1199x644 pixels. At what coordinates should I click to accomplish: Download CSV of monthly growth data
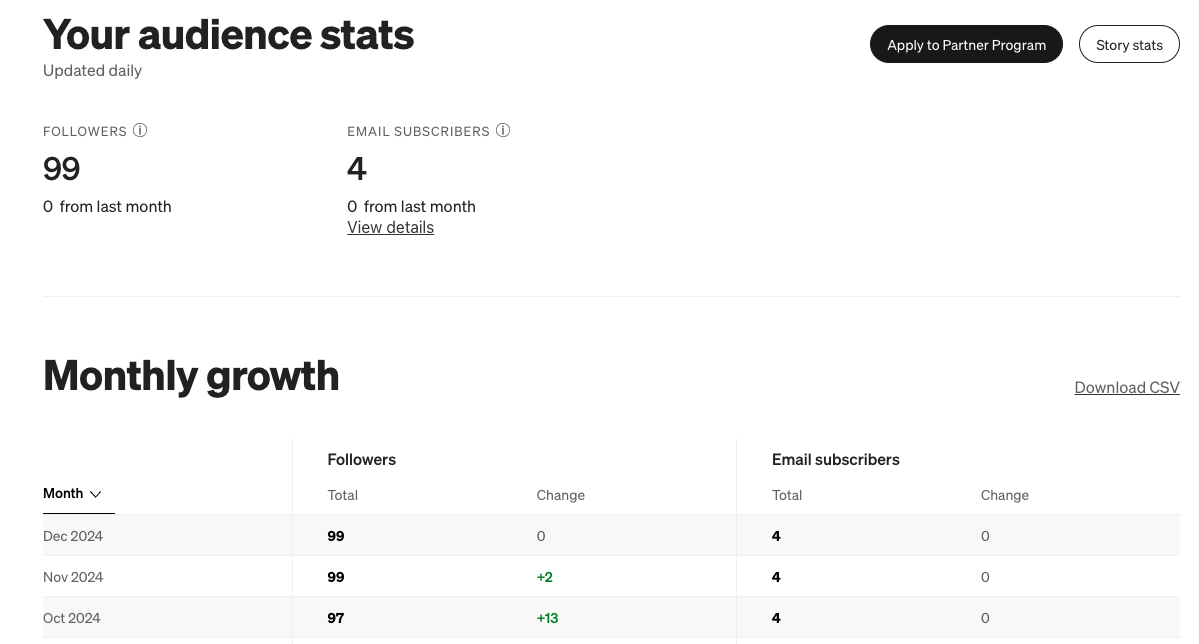point(1127,387)
